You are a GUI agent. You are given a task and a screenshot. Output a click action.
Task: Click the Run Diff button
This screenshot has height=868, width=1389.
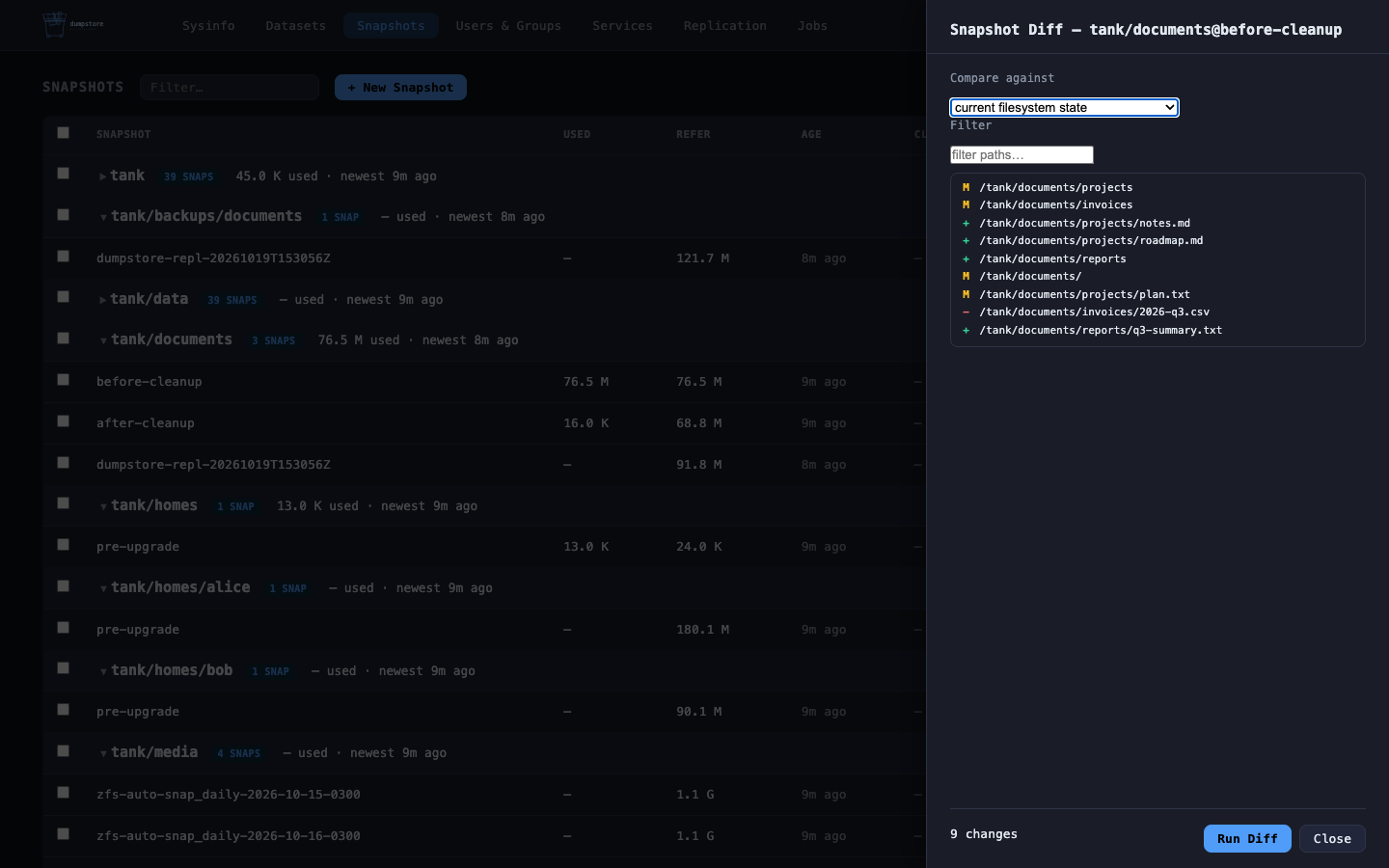point(1247,839)
